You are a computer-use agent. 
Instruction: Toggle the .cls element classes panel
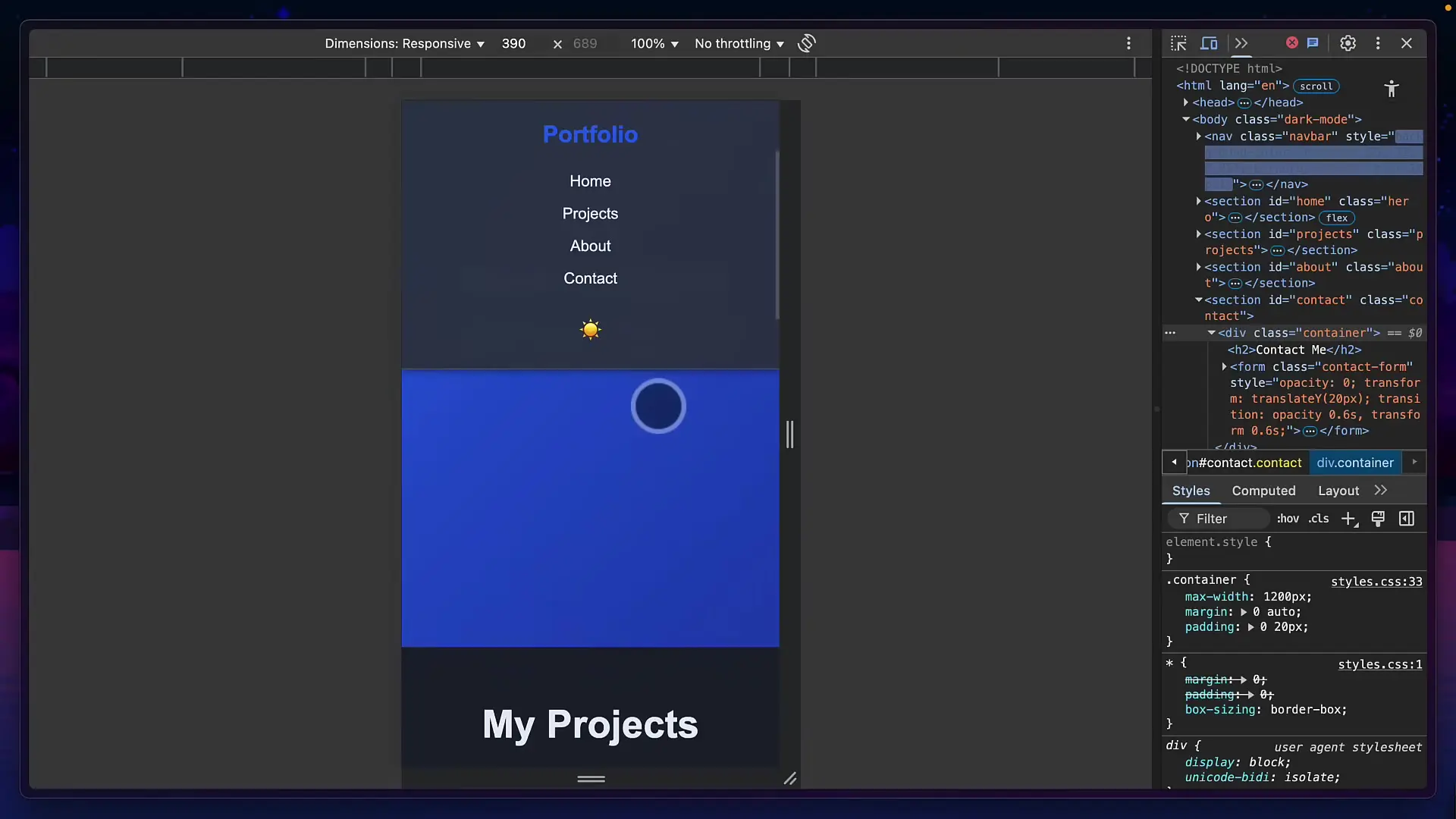[x=1319, y=519]
